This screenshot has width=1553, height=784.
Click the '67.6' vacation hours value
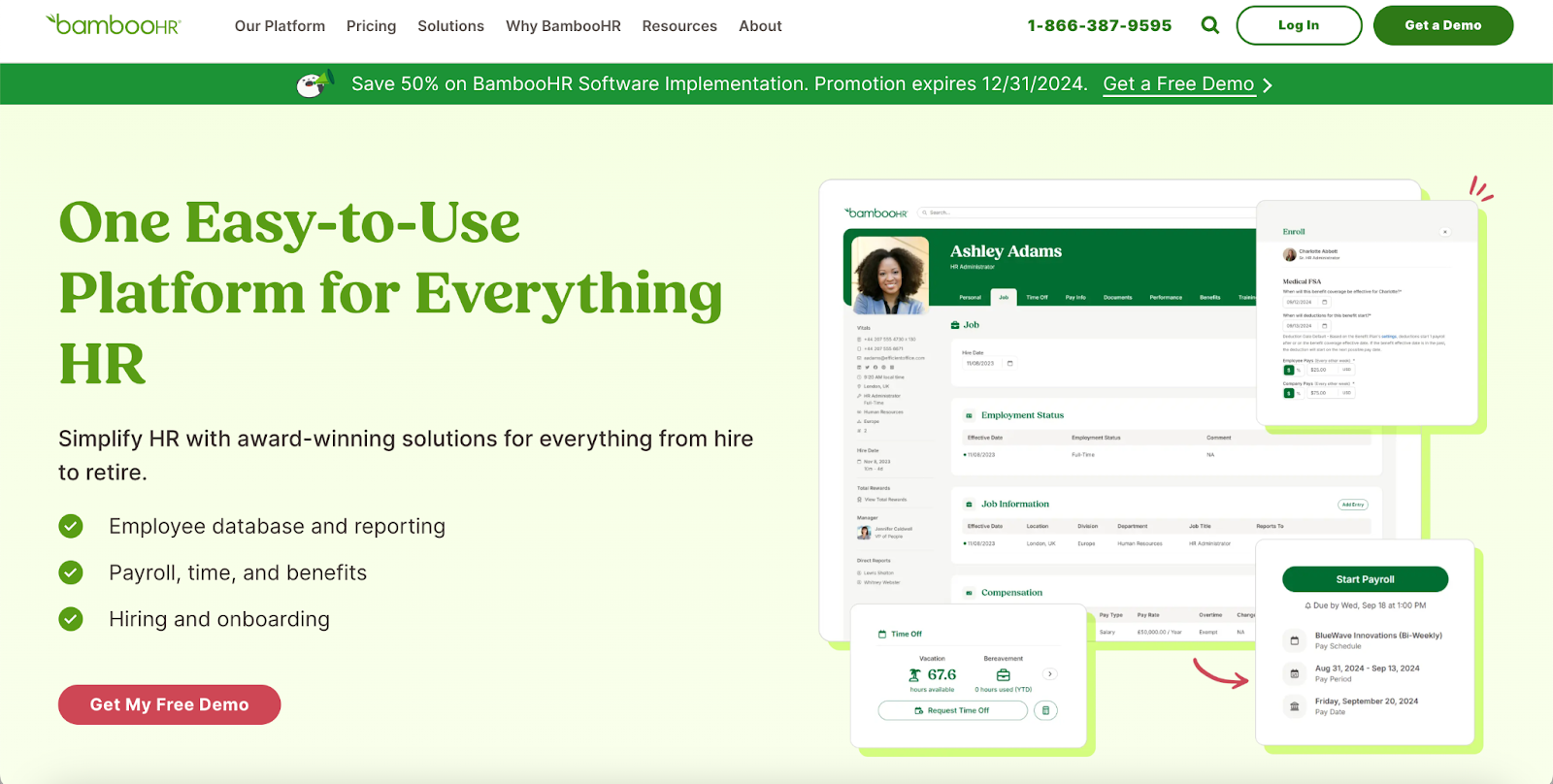click(942, 674)
